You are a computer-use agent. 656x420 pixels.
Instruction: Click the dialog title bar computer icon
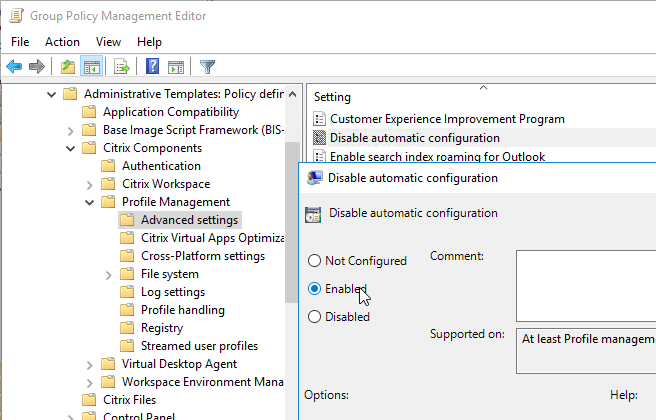(314, 178)
